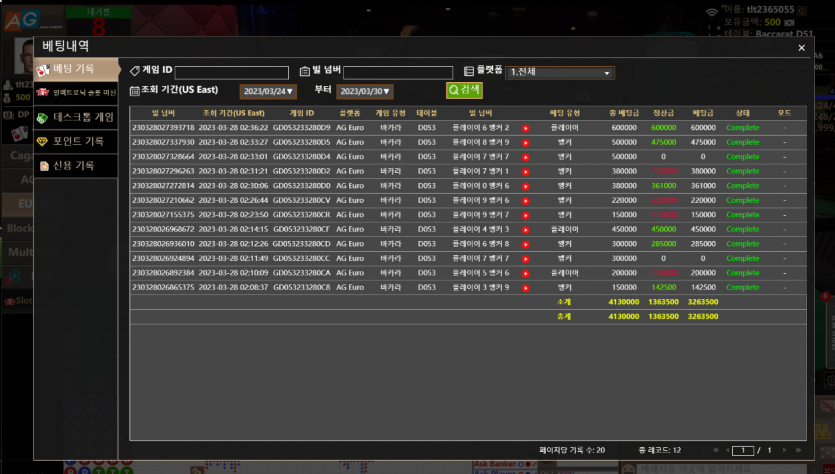Click the 상태 column header
The height and width of the screenshot is (474, 835).
pos(742,113)
